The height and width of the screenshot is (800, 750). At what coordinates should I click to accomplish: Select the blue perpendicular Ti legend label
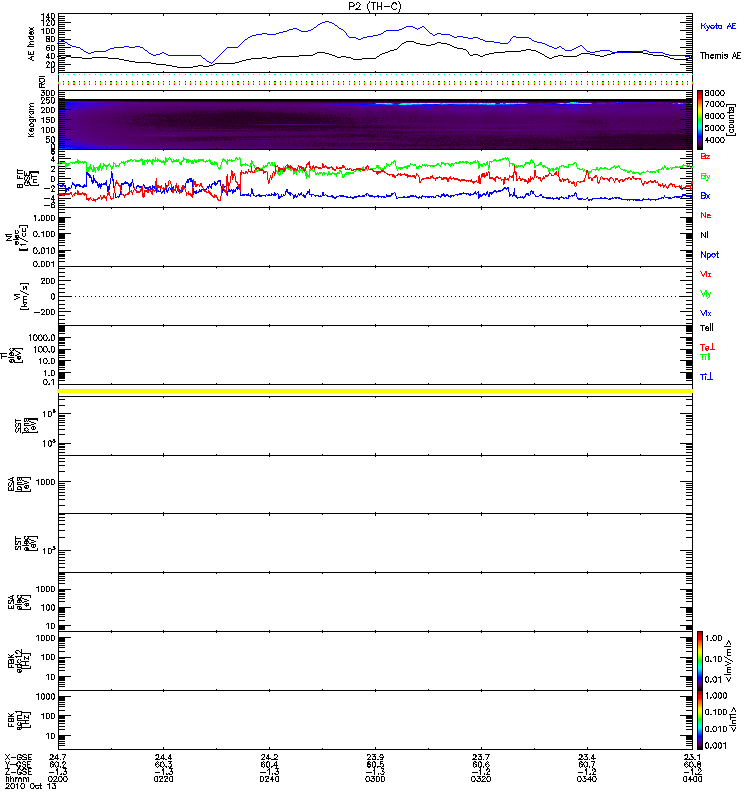point(706,377)
